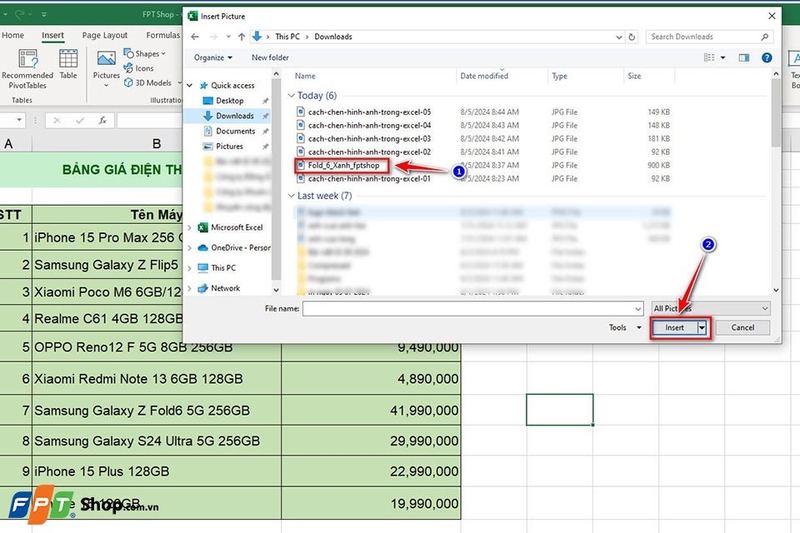Expand the Network tree node
This screenshot has height=533, width=800.
tap(190, 288)
